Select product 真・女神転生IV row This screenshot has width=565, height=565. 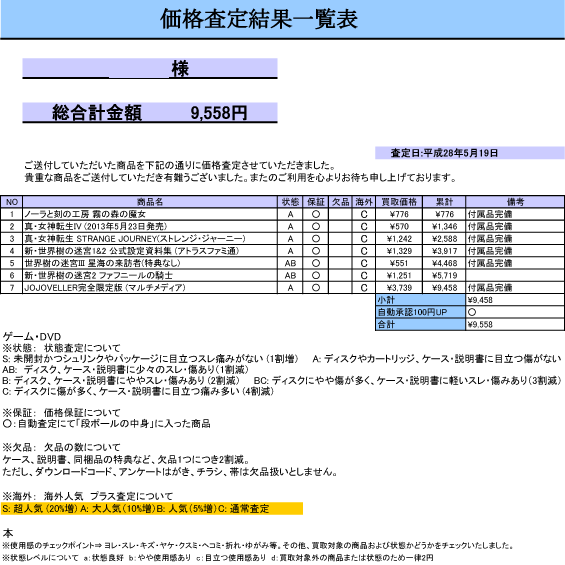click(150, 226)
